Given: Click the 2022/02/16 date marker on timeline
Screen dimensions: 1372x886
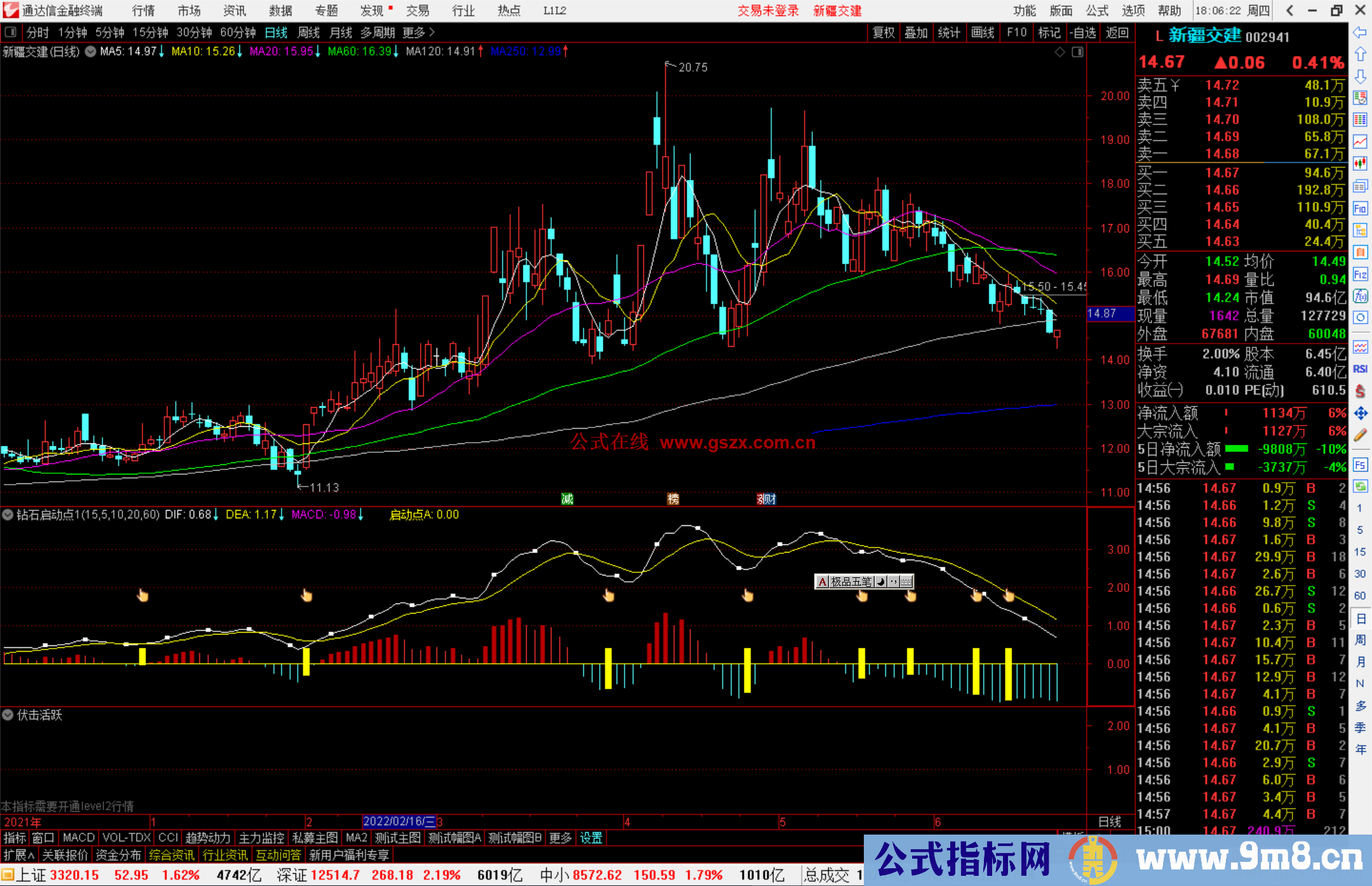Looking at the screenshot, I should tap(399, 822).
